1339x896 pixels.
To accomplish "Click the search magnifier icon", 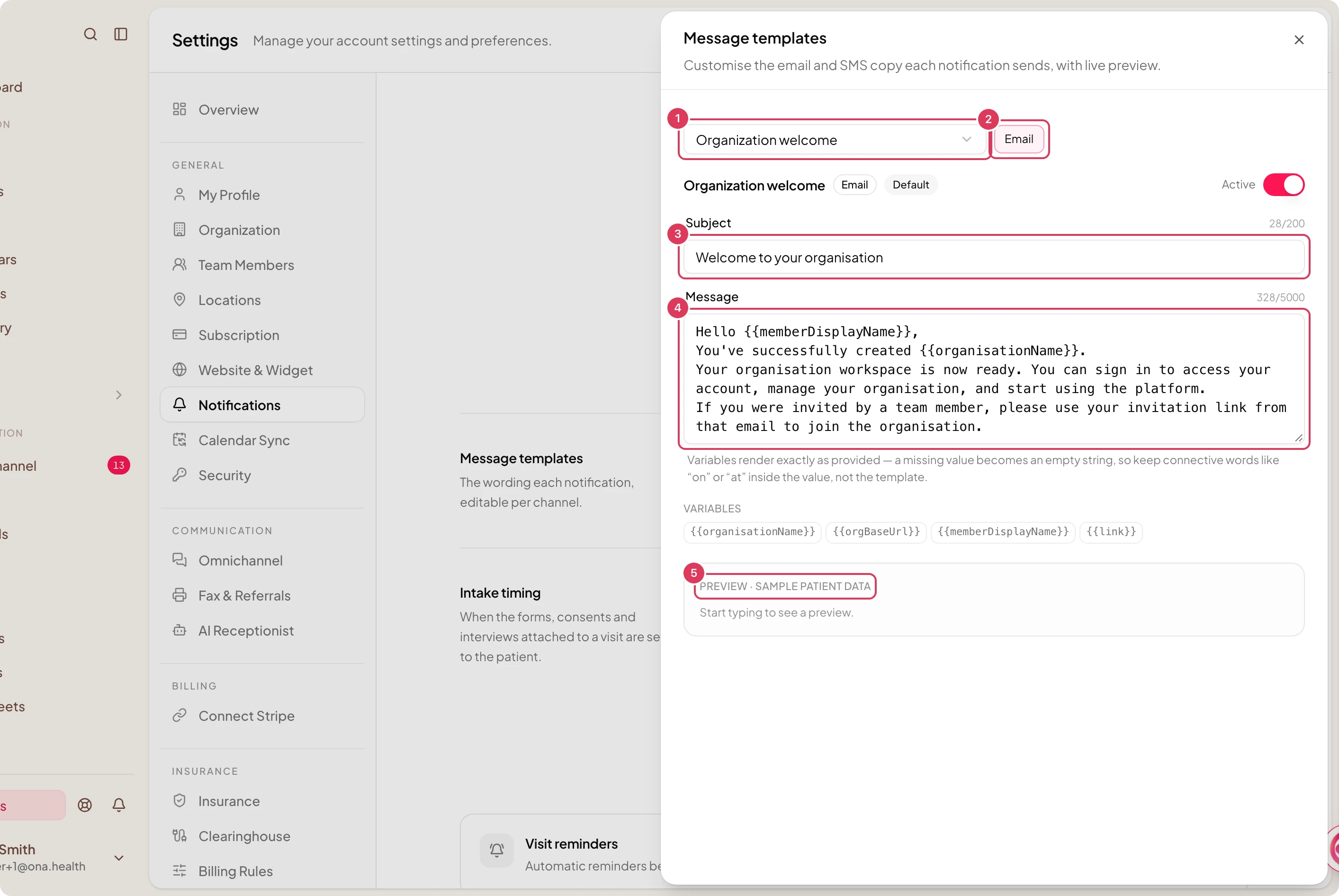I will click(90, 34).
